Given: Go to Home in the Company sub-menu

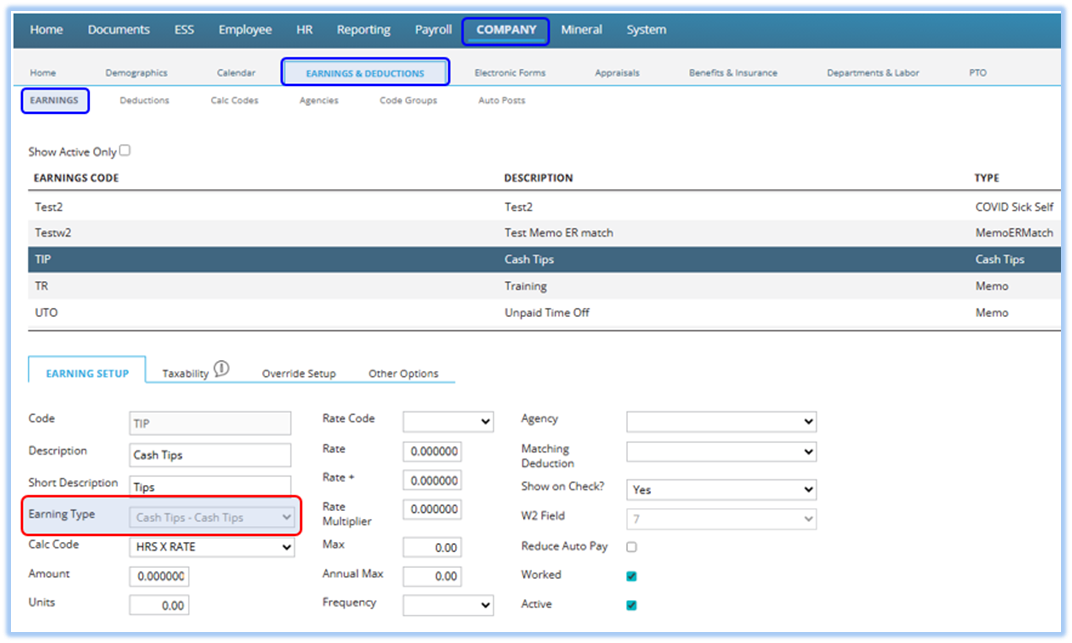Looking at the screenshot, I should pyautogui.click(x=42, y=72).
